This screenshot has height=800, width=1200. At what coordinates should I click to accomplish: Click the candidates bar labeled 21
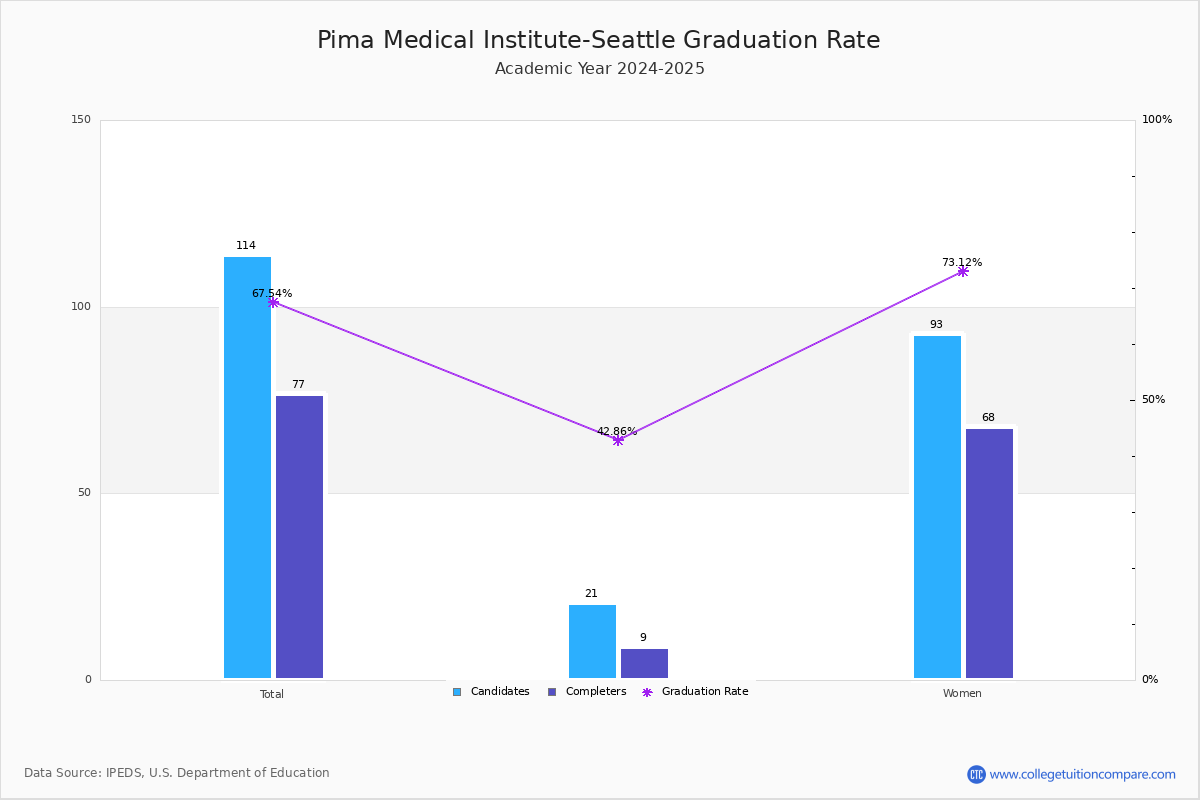tap(592, 641)
